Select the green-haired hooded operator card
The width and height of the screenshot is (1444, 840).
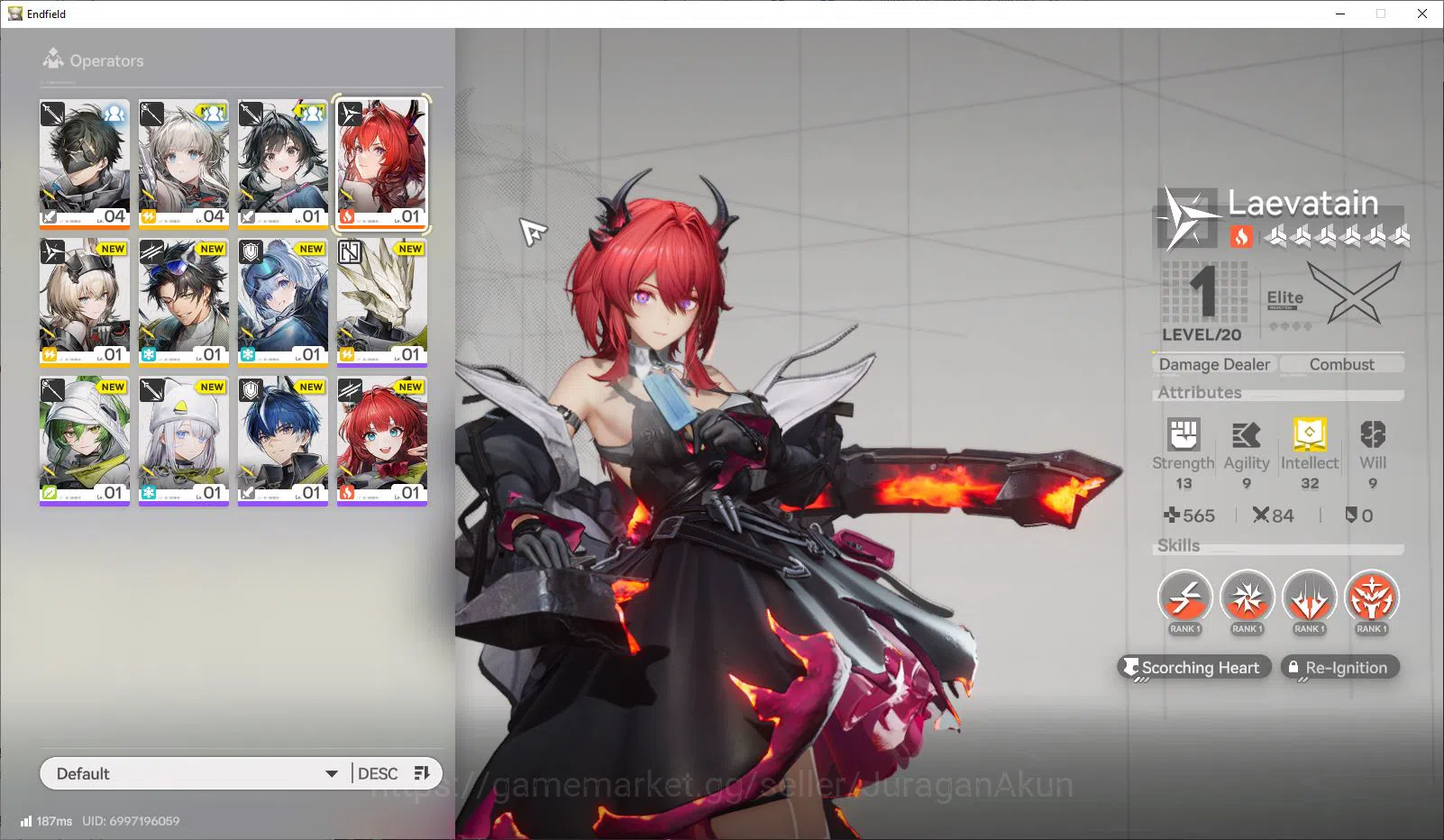pyautogui.click(x=85, y=441)
